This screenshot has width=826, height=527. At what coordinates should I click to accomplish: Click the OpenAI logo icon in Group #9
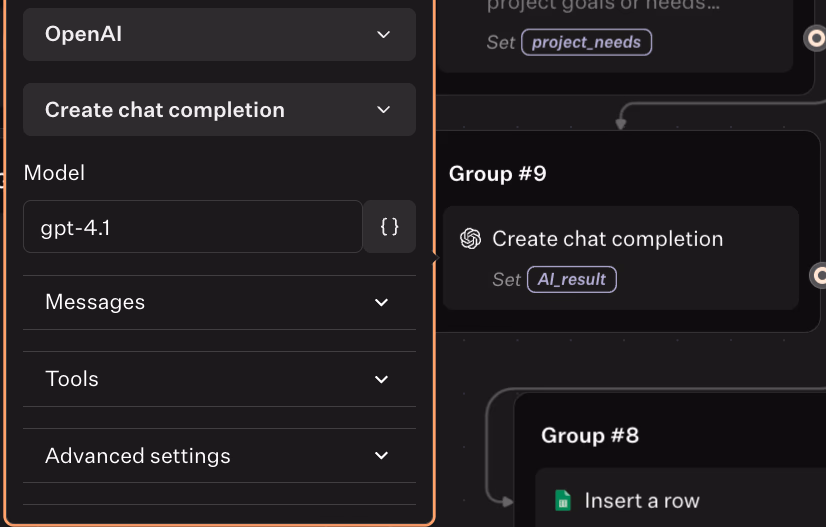click(470, 239)
